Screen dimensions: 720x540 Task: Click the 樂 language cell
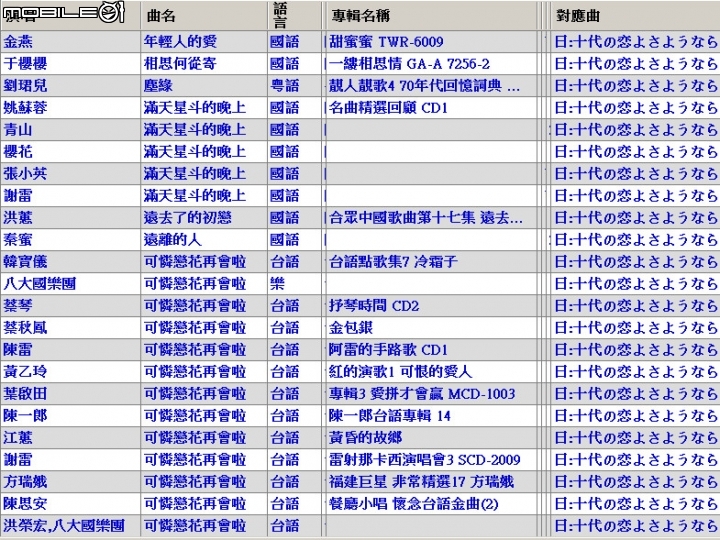point(277,284)
